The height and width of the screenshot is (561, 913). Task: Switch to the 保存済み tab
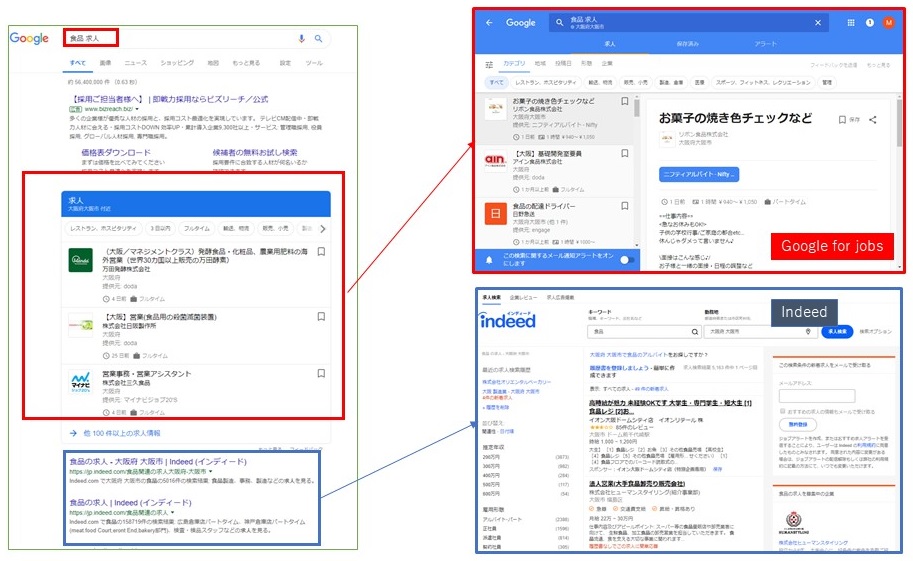[688, 44]
